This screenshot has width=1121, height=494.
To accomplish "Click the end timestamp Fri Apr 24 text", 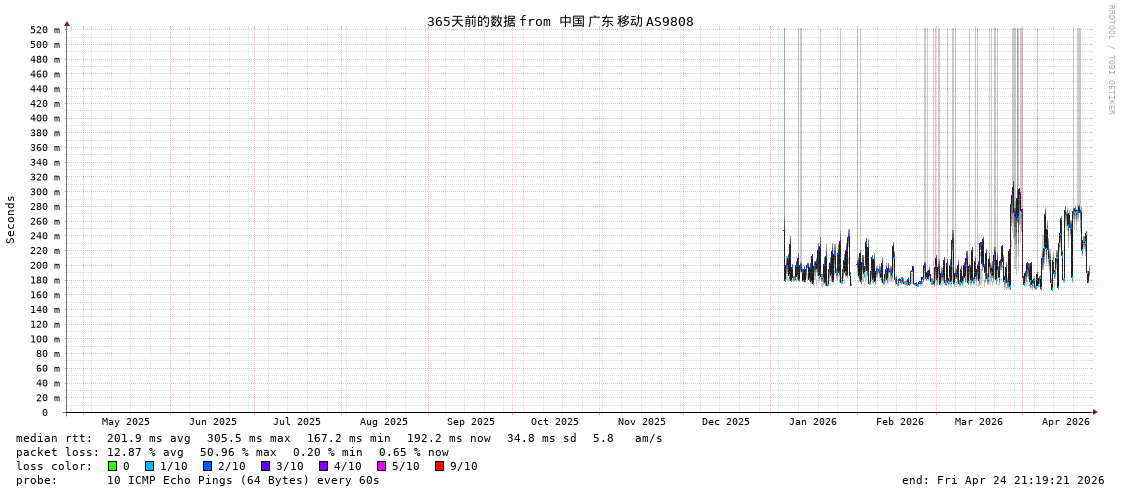I will (x=1003, y=480).
